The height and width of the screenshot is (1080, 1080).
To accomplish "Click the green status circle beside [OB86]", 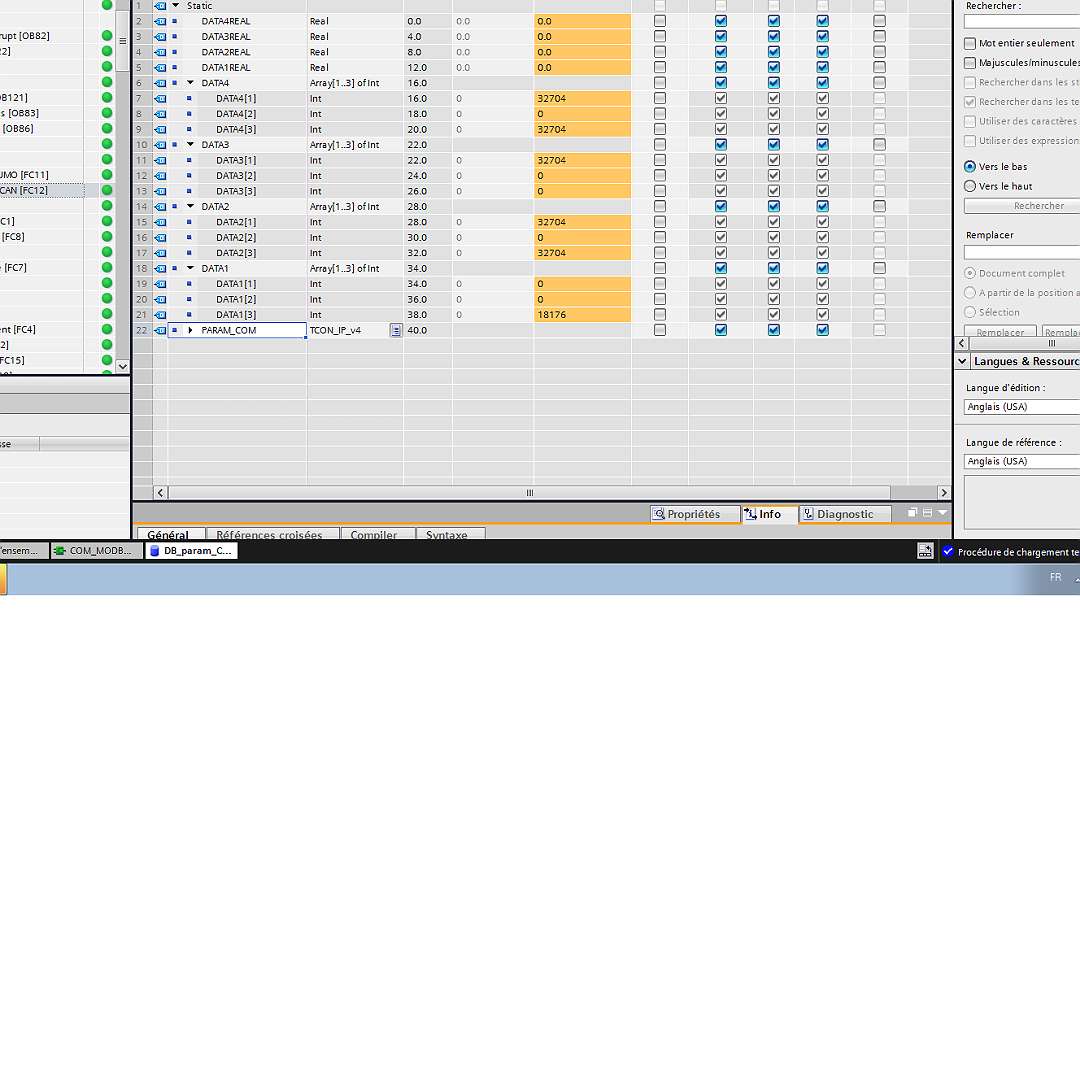I will pos(107,128).
